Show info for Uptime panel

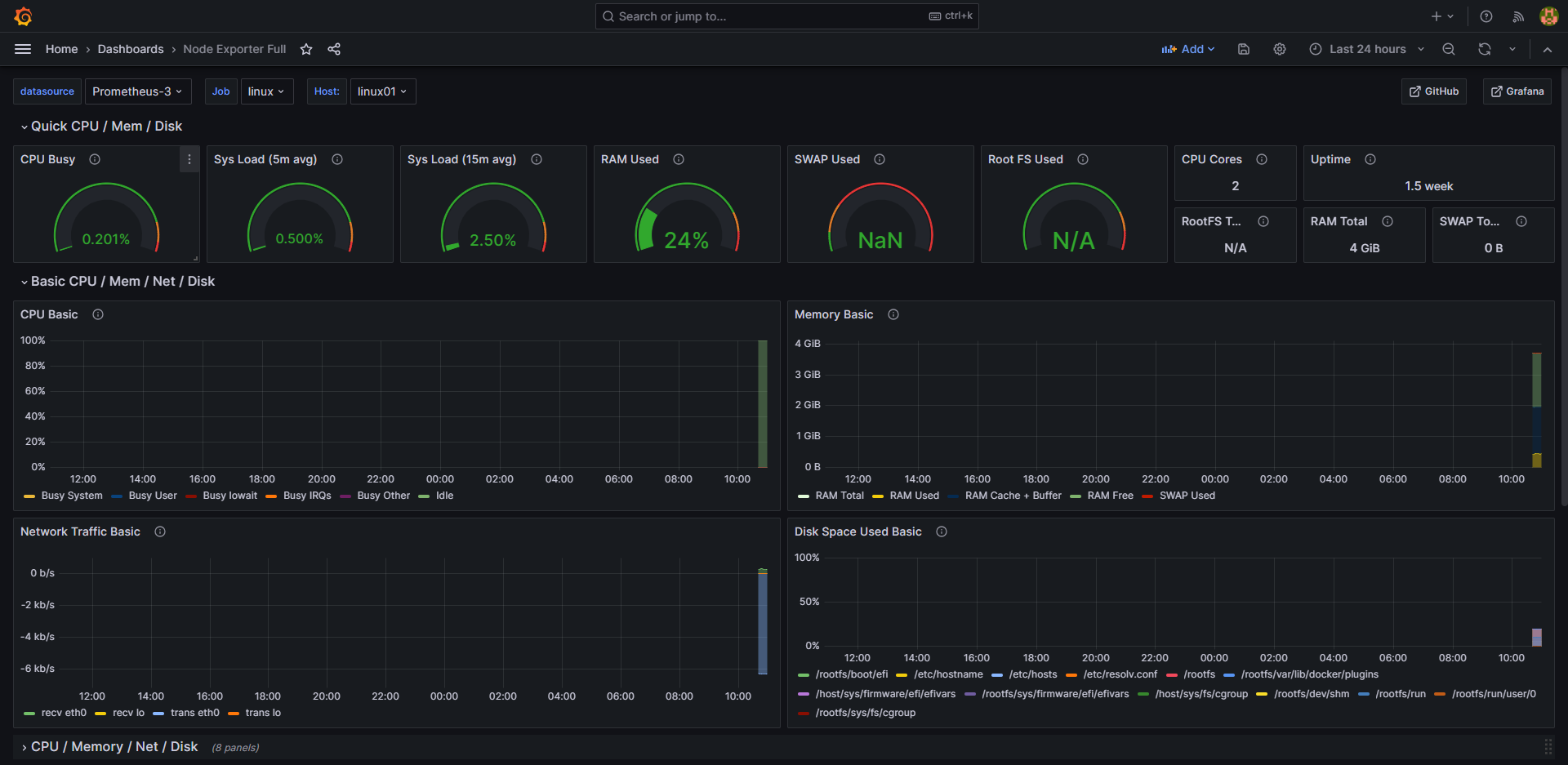pyautogui.click(x=1370, y=159)
